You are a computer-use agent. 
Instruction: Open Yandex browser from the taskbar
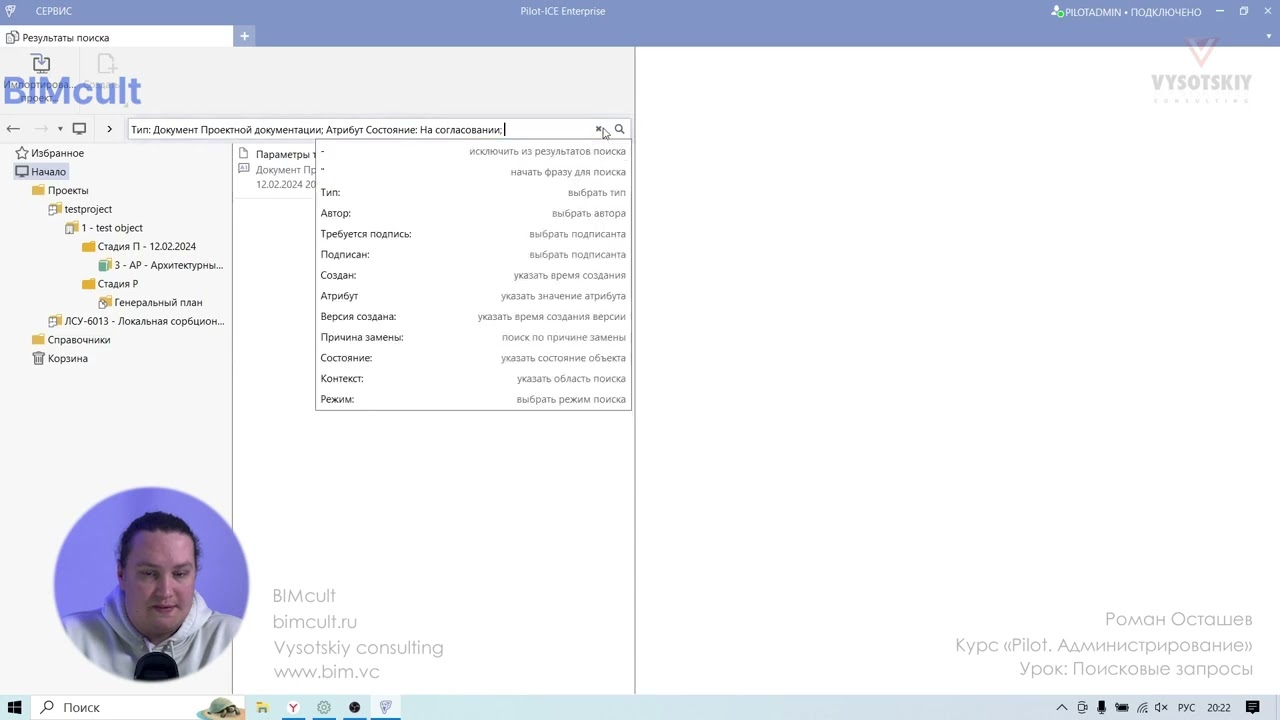[293, 707]
